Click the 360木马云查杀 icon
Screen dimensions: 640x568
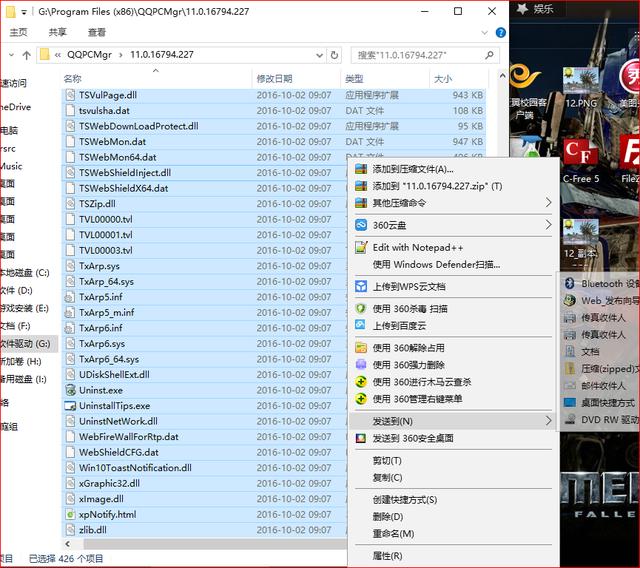click(361, 382)
